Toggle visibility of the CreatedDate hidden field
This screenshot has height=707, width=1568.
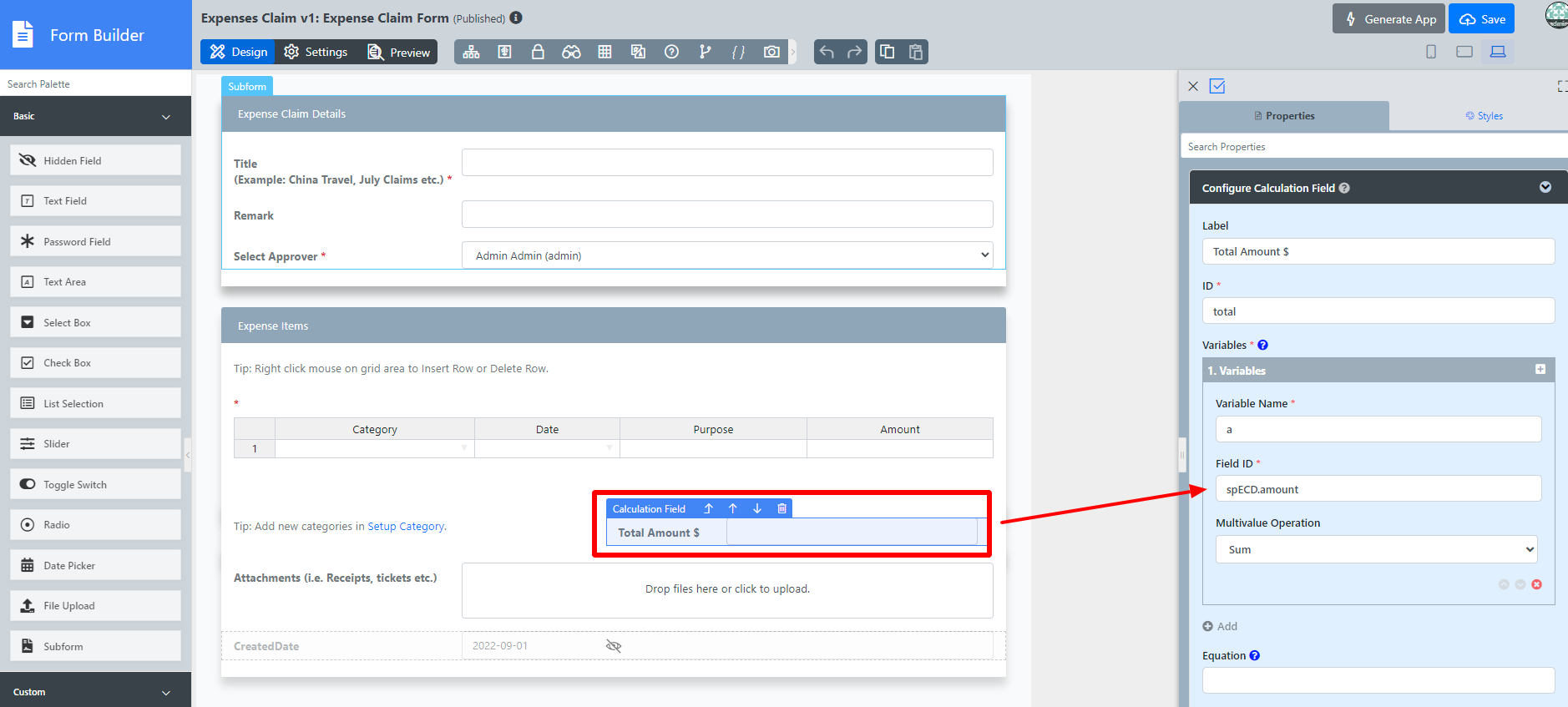click(614, 646)
